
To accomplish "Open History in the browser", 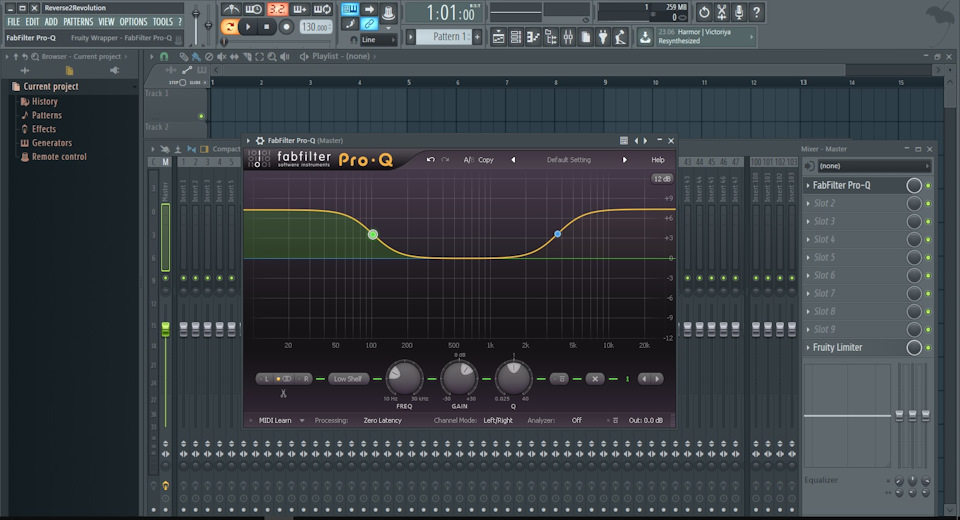I will click(44, 102).
